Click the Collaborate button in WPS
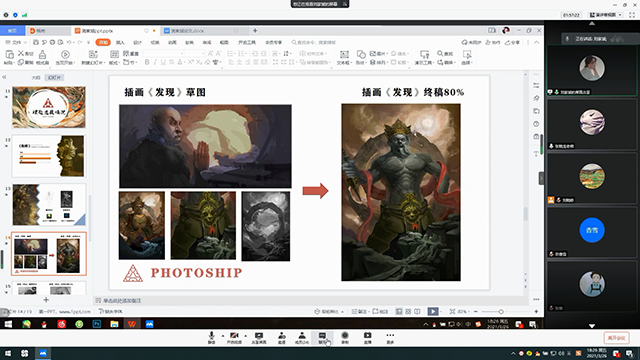The image size is (640, 360). 493,42
